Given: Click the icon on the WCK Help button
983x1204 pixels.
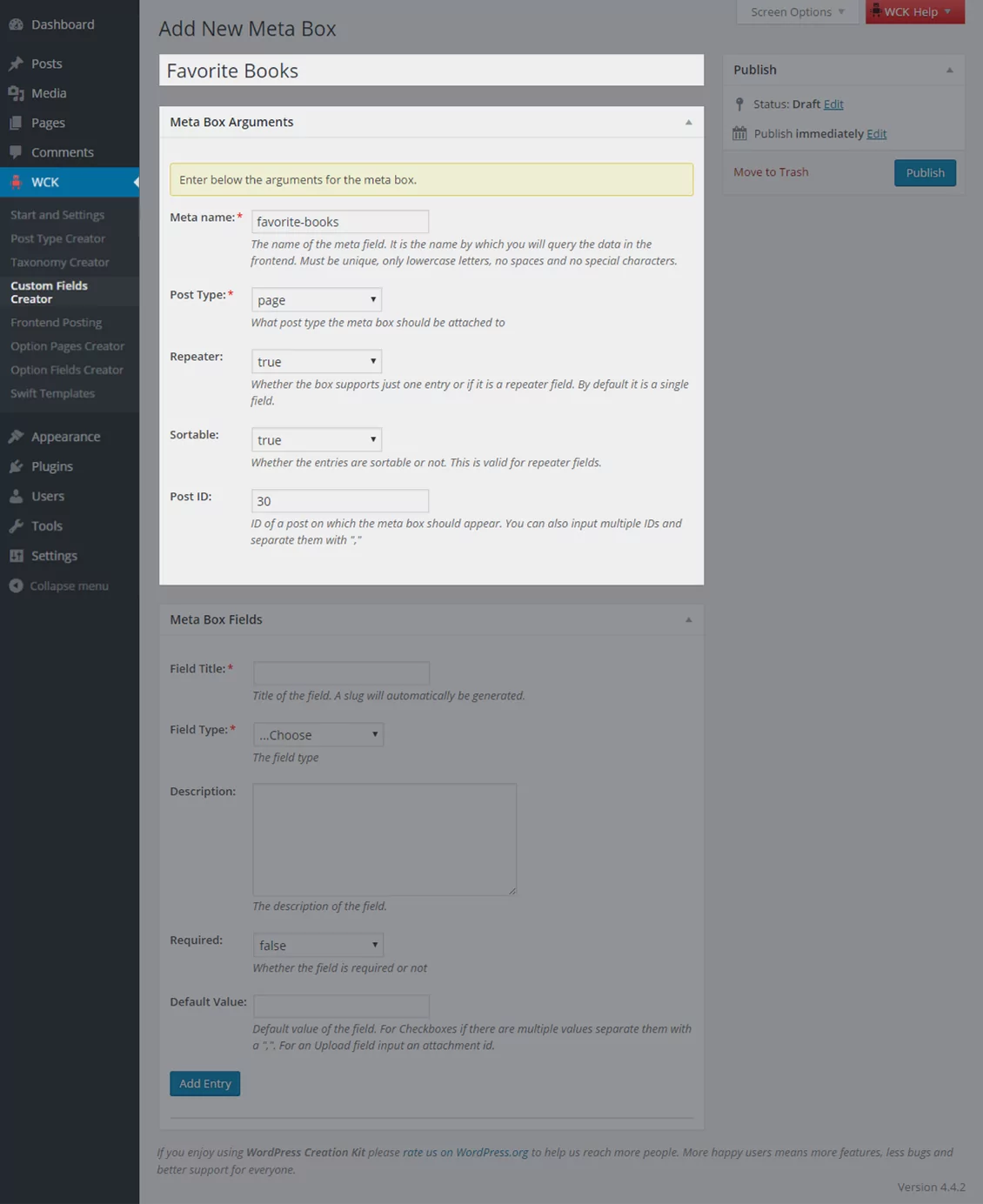Looking at the screenshot, I should (x=876, y=11).
